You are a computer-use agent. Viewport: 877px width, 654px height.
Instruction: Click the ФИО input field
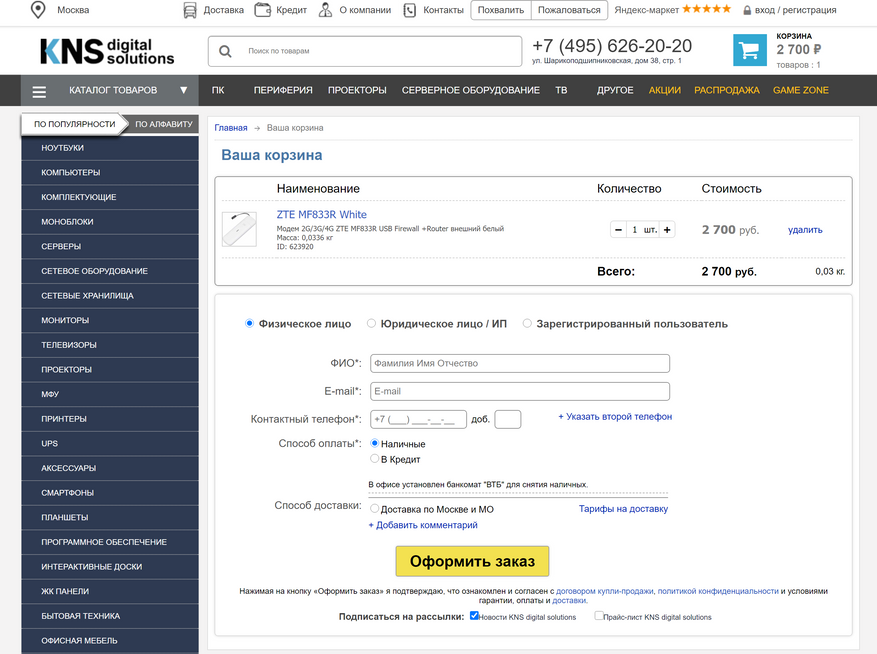click(x=519, y=363)
